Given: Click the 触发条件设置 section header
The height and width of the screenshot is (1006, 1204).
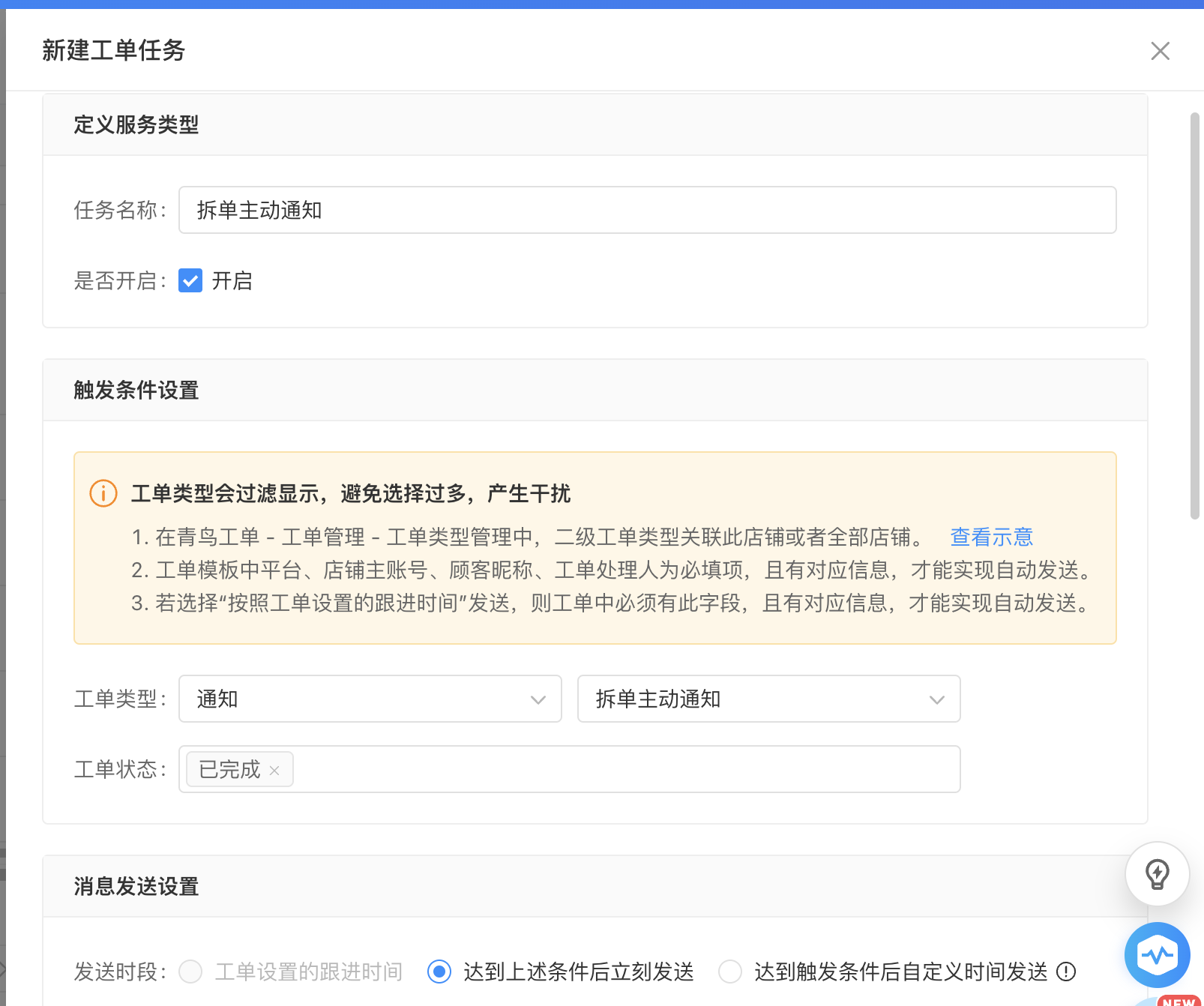Looking at the screenshot, I should [x=595, y=390].
